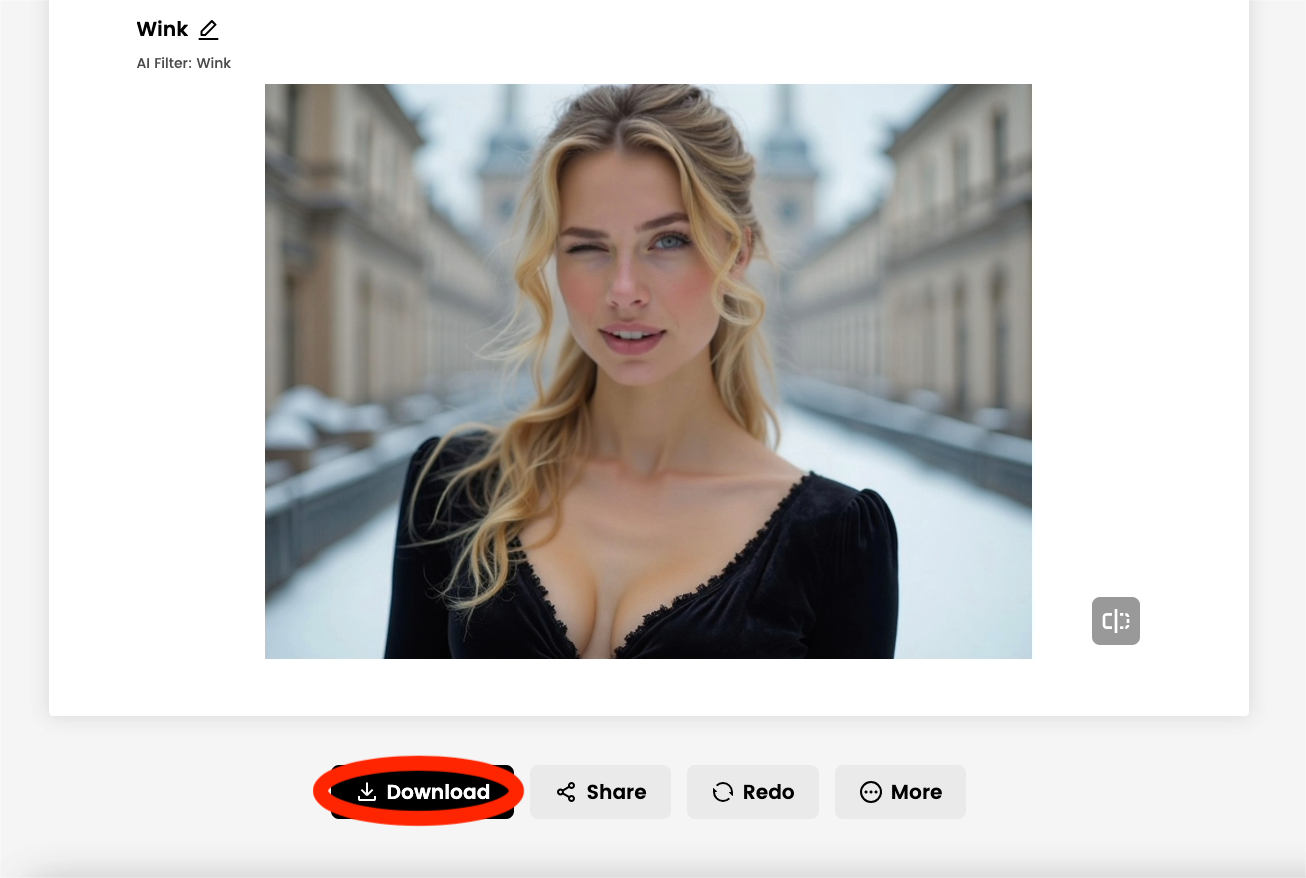1306x878 pixels.
Task: Click the white card area beneath the image
Action: click(648, 688)
